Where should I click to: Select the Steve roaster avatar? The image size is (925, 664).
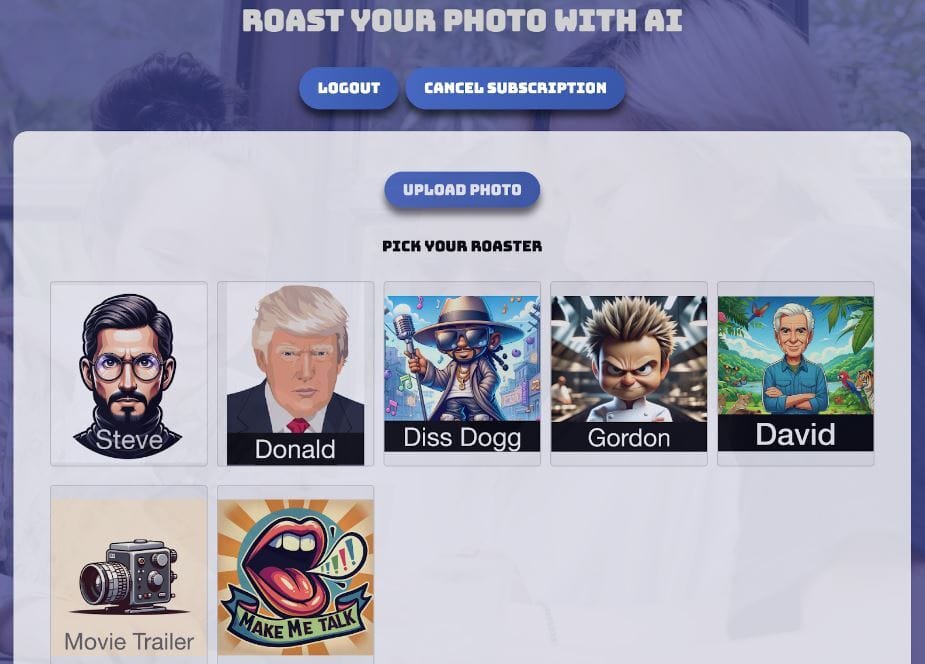129,374
